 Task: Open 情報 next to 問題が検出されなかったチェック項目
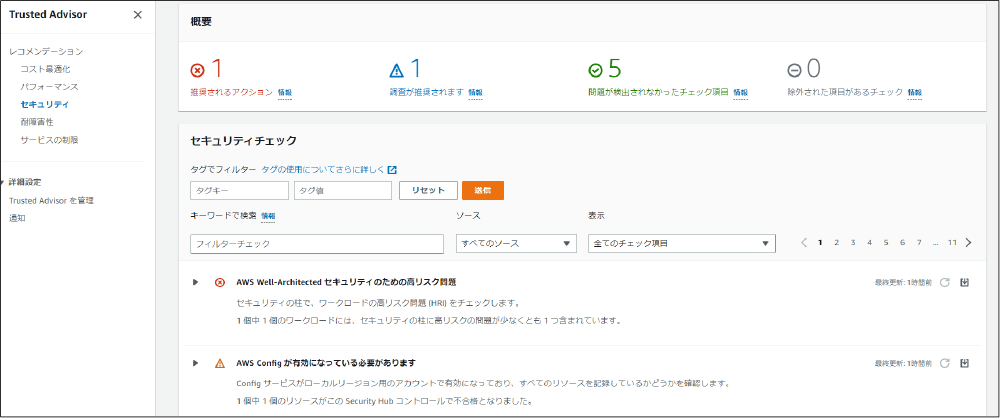tap(740, 93)
